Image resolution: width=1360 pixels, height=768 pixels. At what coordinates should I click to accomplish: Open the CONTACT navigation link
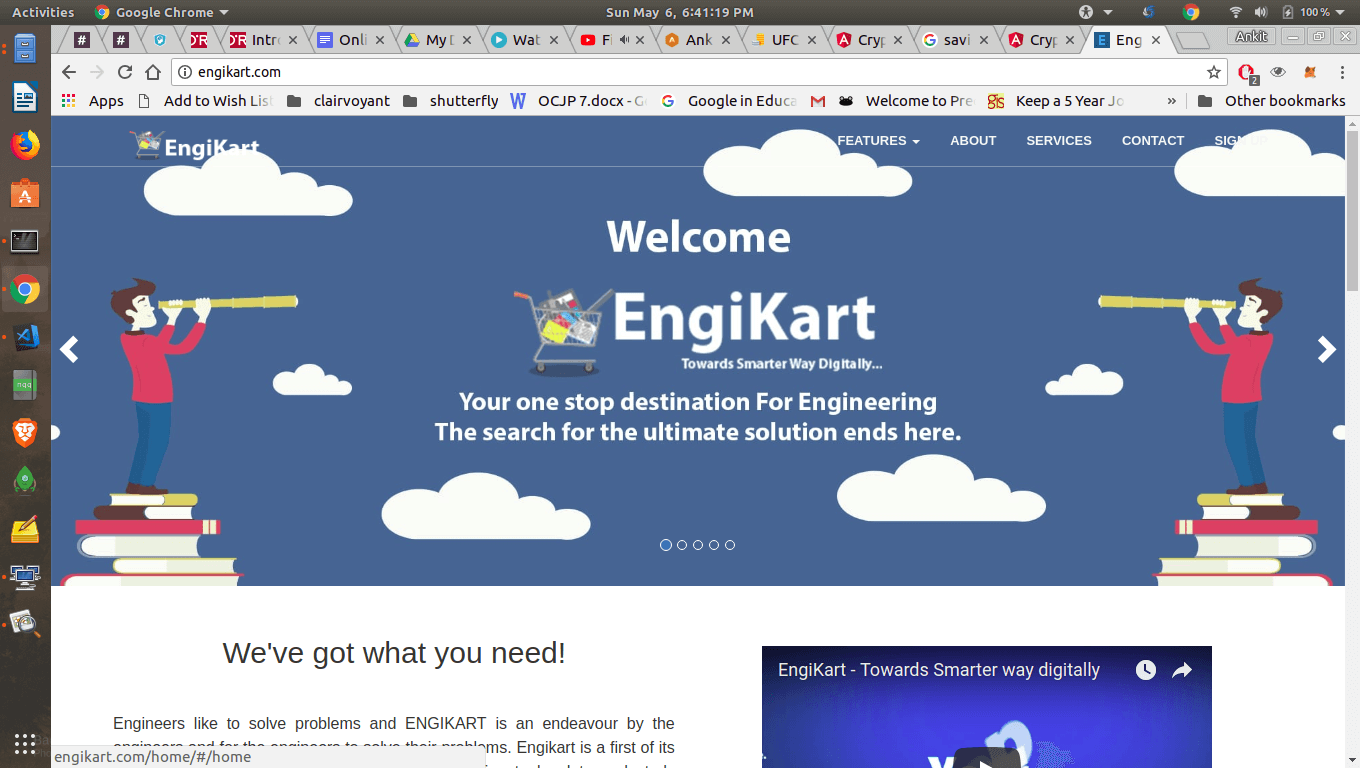pos(1152,141)
